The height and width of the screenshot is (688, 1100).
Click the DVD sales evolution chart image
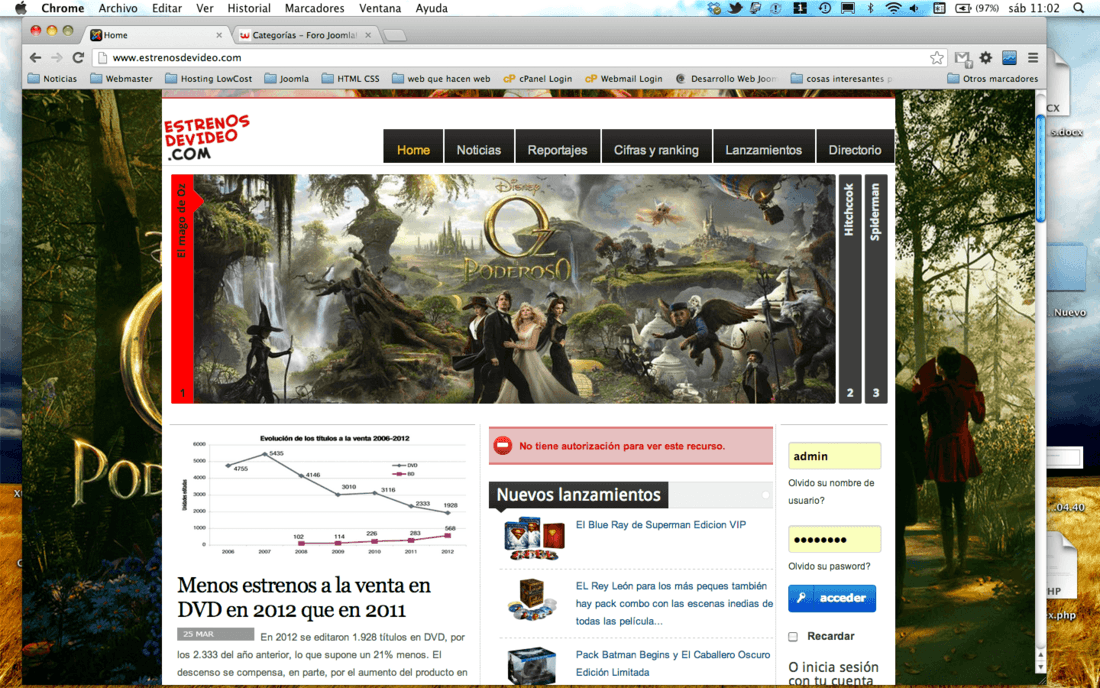click(x=323, y=495)
